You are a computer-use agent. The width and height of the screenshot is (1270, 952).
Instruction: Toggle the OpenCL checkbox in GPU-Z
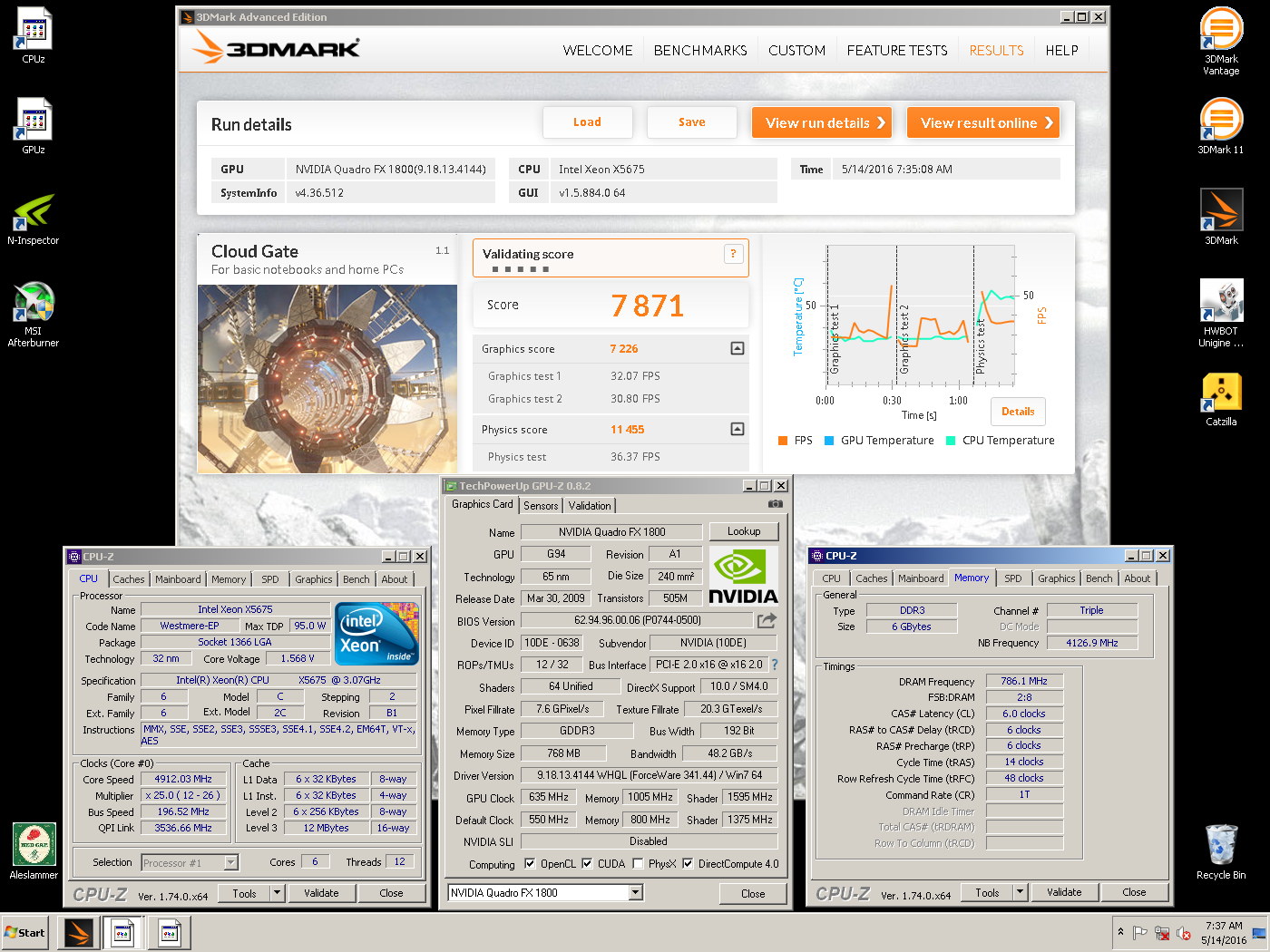pos(530,863)
